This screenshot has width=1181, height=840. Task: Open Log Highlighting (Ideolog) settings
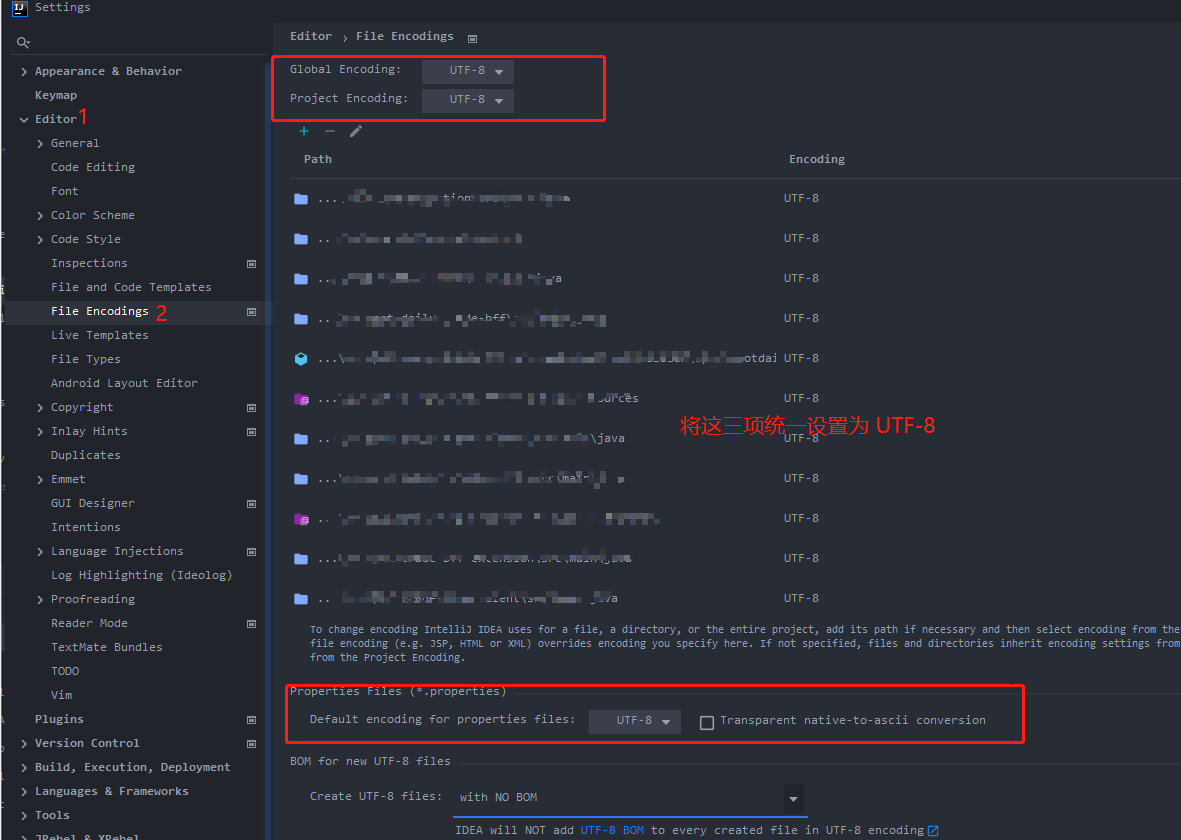(142, 576)
